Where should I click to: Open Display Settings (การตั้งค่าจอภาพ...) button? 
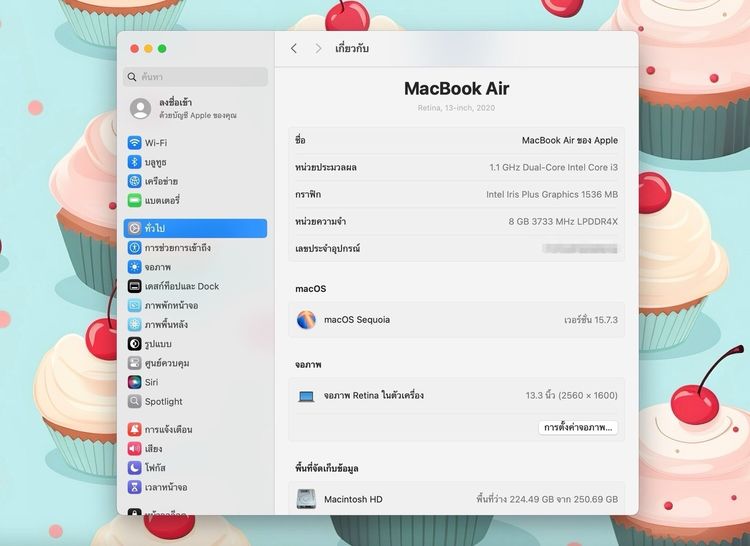tap(578, 427)
